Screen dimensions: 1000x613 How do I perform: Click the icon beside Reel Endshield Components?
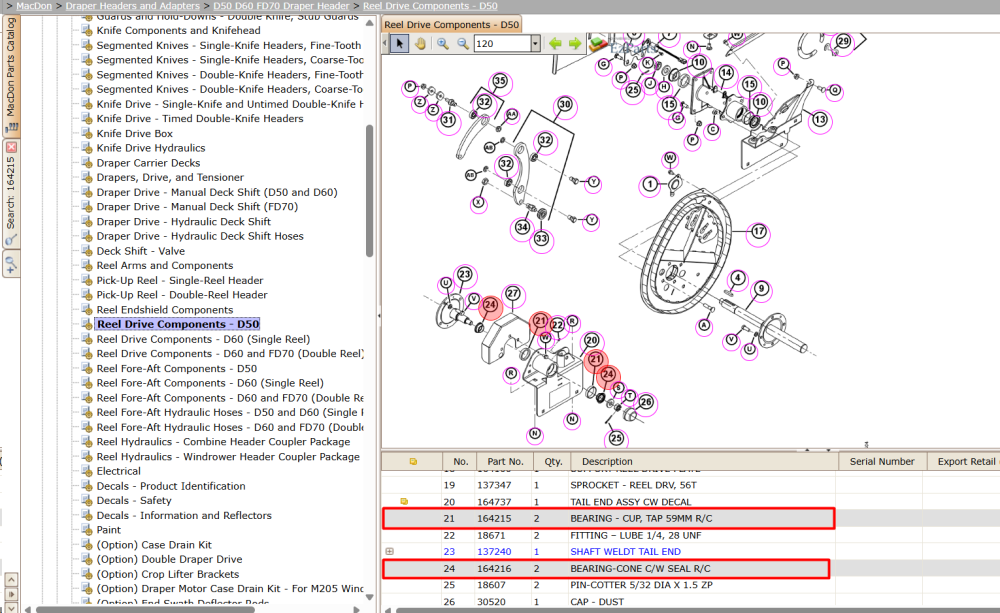click(x=87, y=309)
